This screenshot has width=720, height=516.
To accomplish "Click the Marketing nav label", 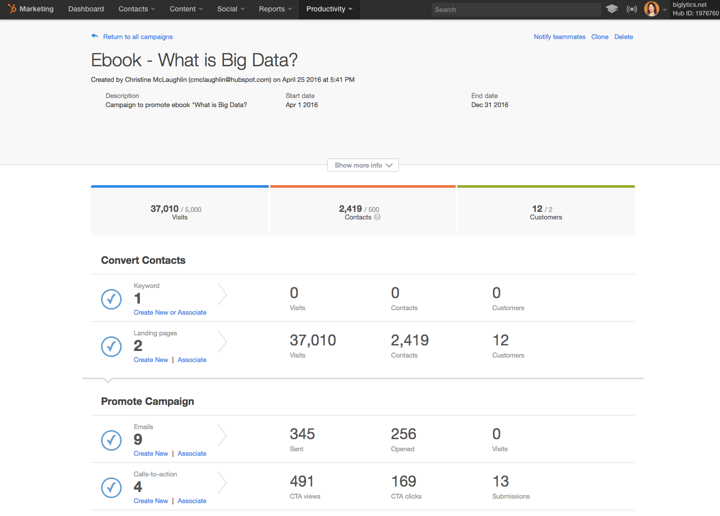I will pyautogui.click(x=36, y=9).
